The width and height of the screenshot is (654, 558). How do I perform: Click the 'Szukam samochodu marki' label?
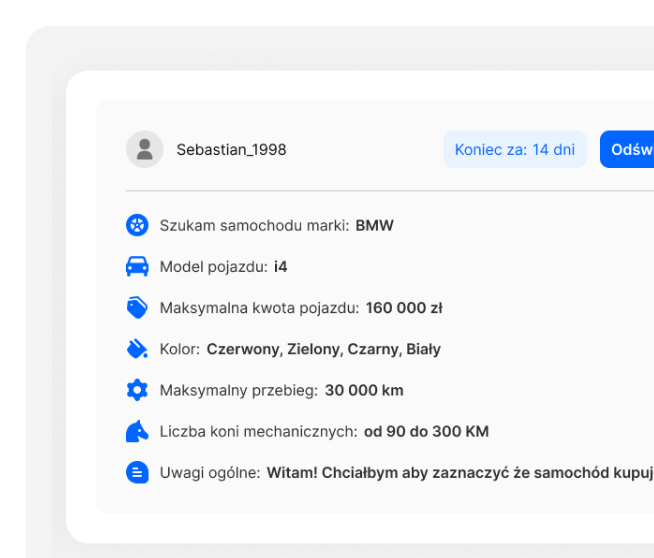pyautogui.click(x=254, y=225)
